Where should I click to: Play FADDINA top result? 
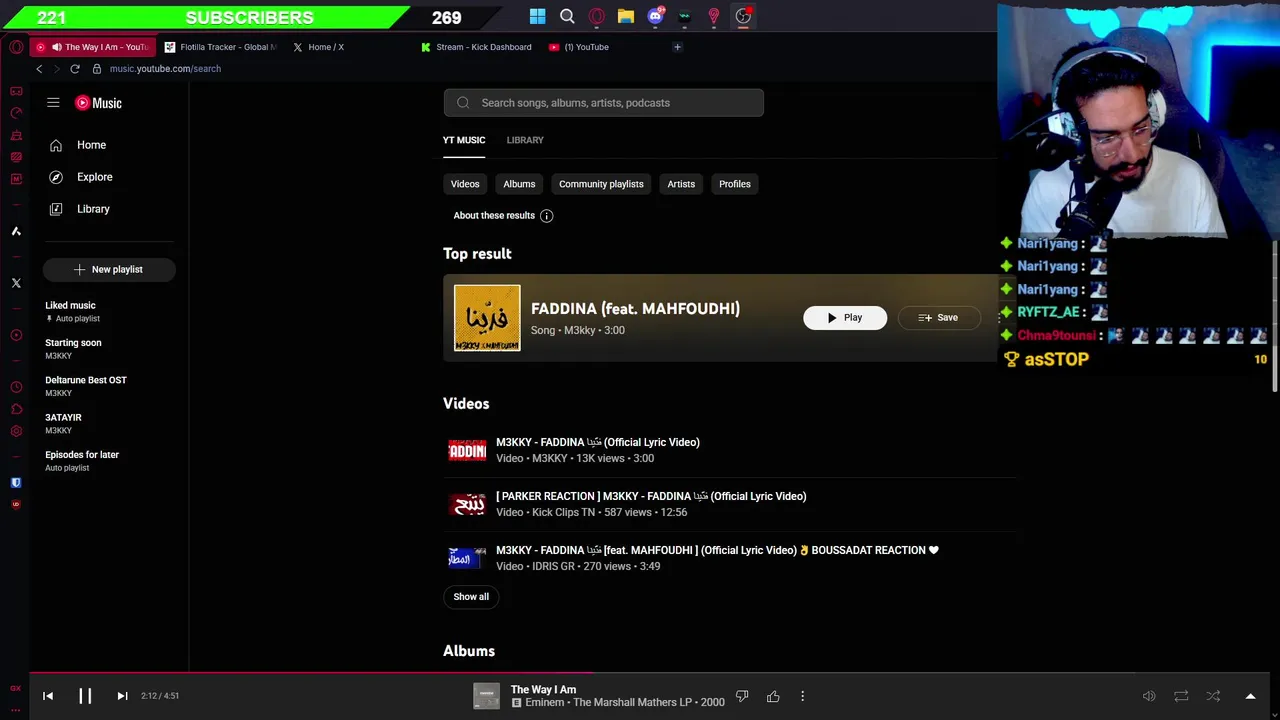[845, 318]
